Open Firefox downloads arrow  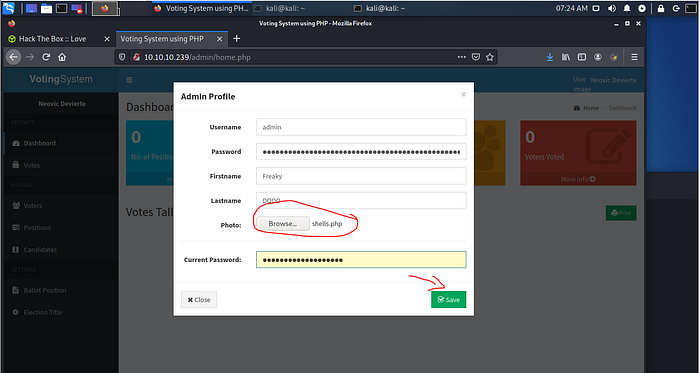tap(550, 57)
